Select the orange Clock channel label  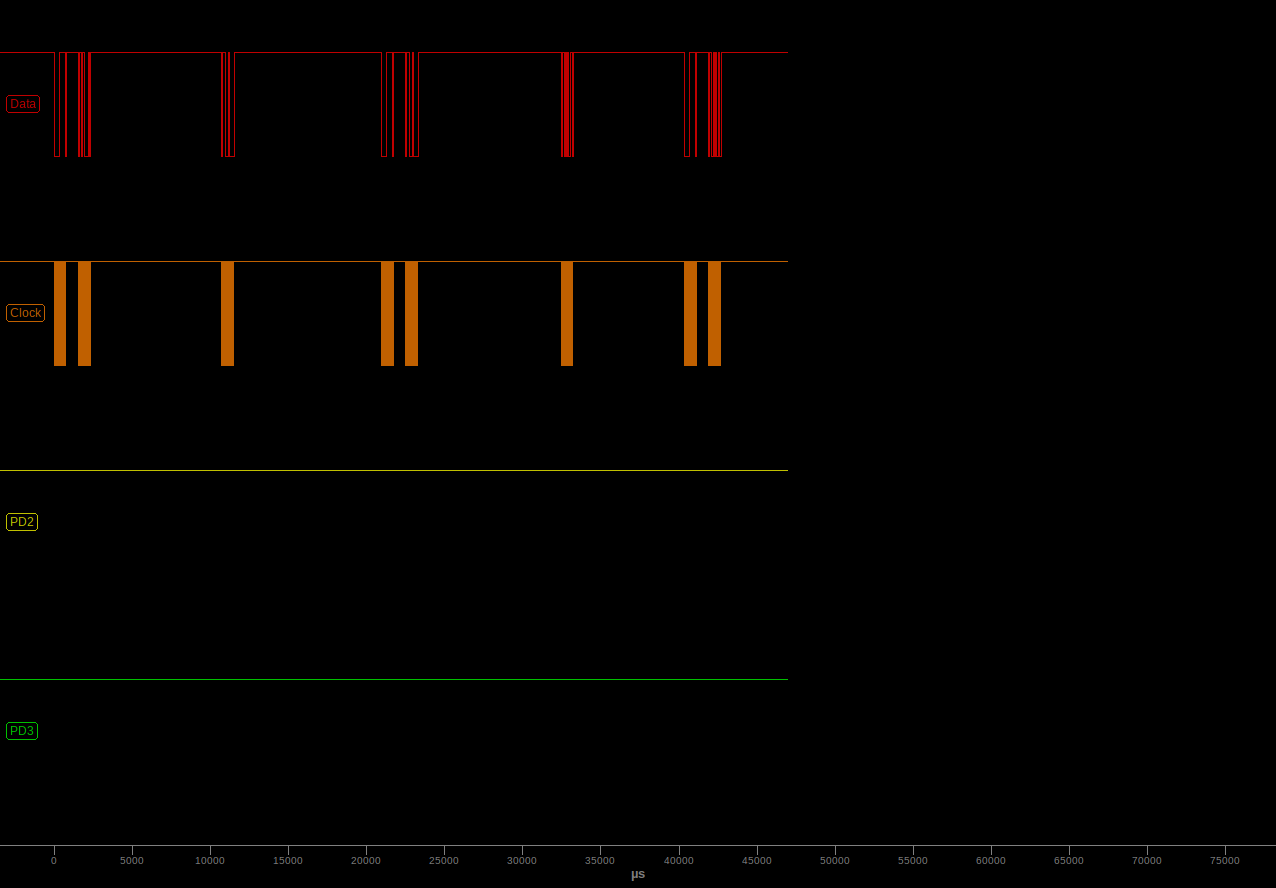pos(25,313)
